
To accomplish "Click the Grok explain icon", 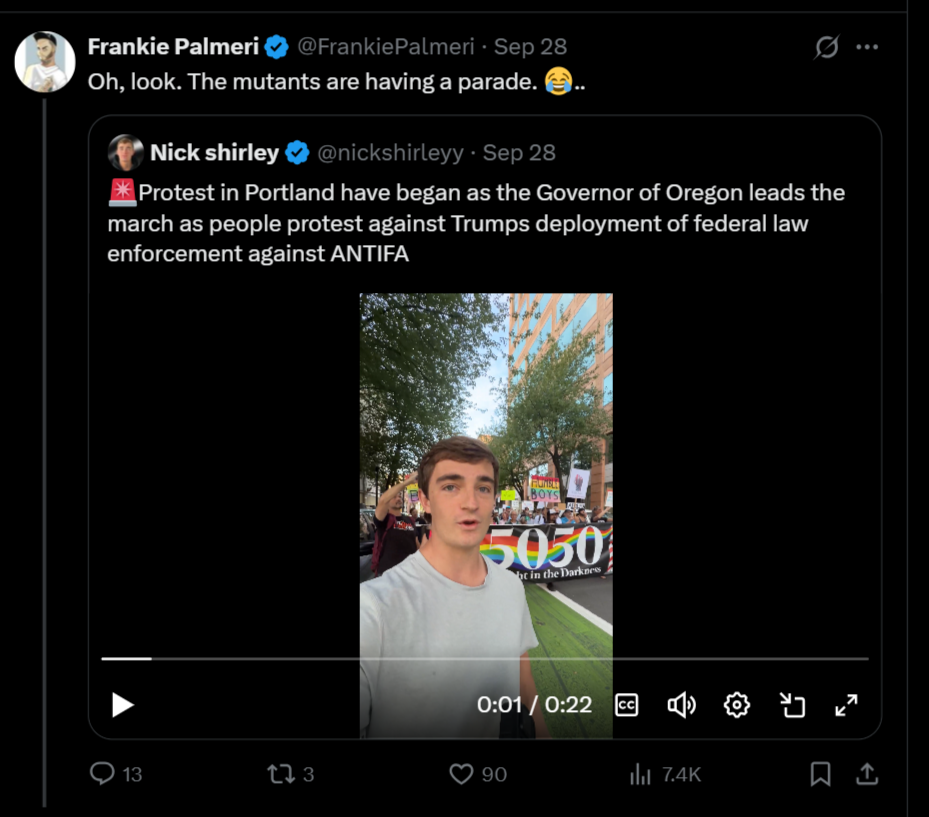I will (826, 47).
